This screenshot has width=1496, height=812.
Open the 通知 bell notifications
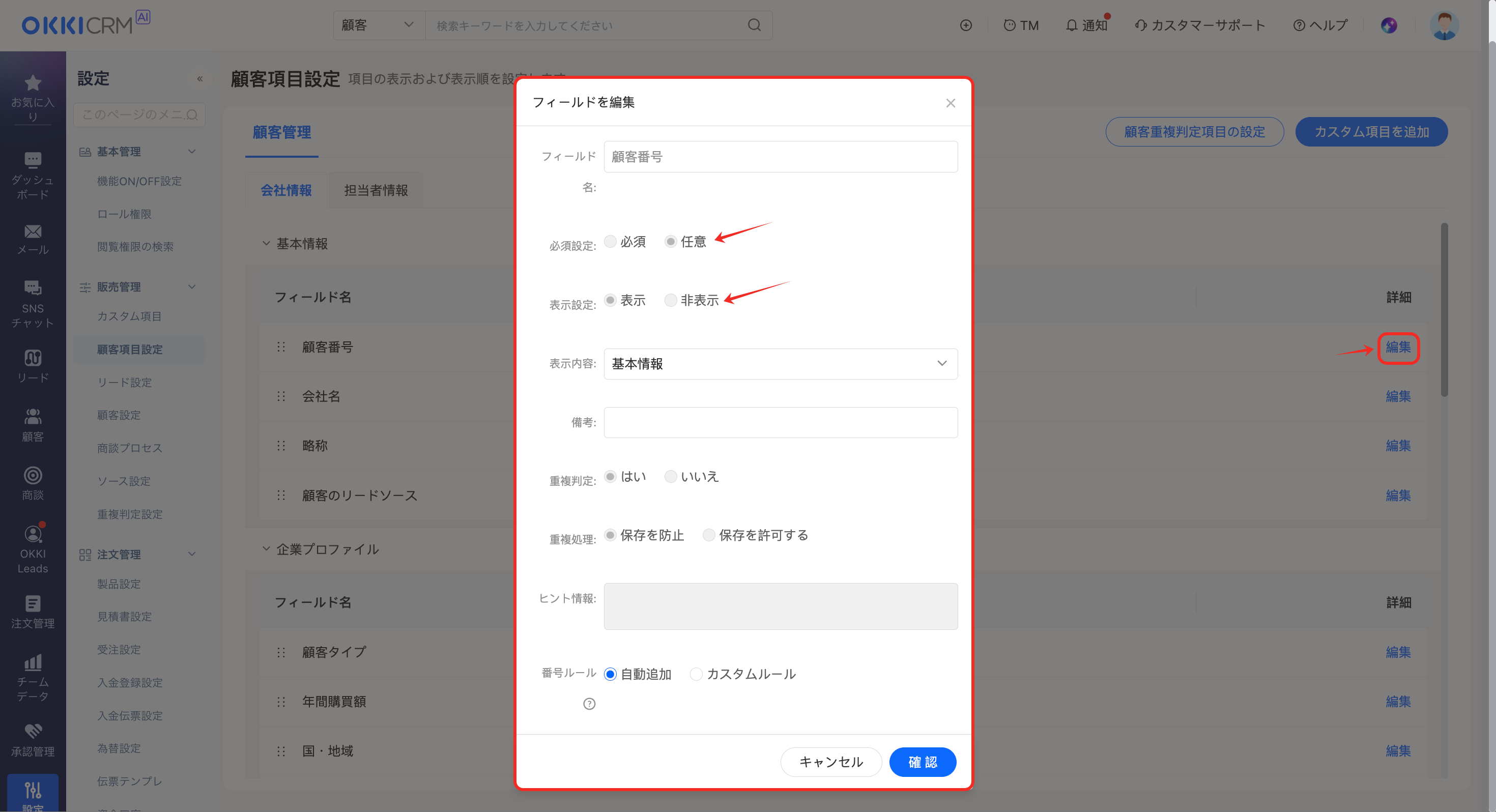coord(1072,25)
